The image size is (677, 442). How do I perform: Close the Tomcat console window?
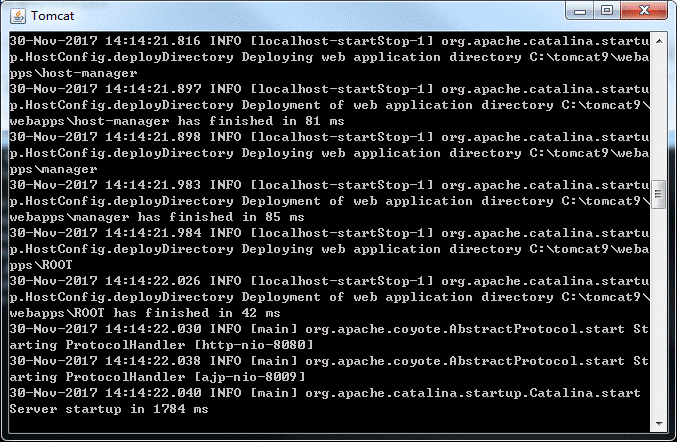[x=644, y=11]
